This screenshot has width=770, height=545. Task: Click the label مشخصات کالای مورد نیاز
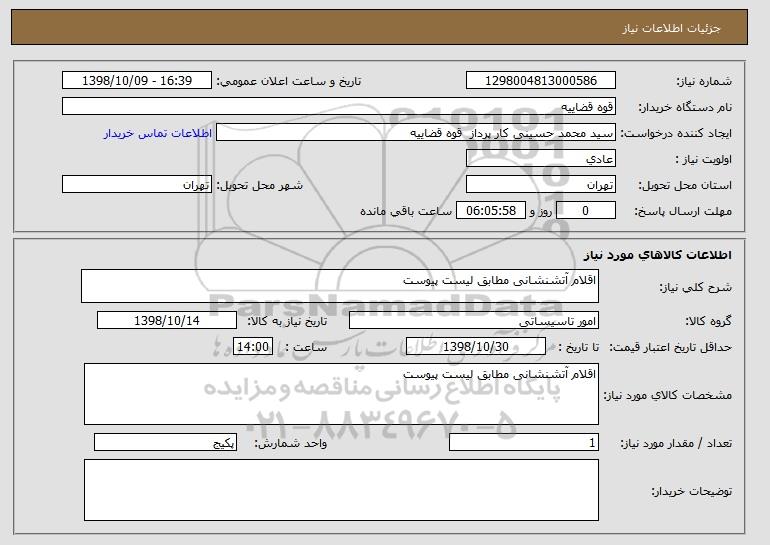[668, 395]
